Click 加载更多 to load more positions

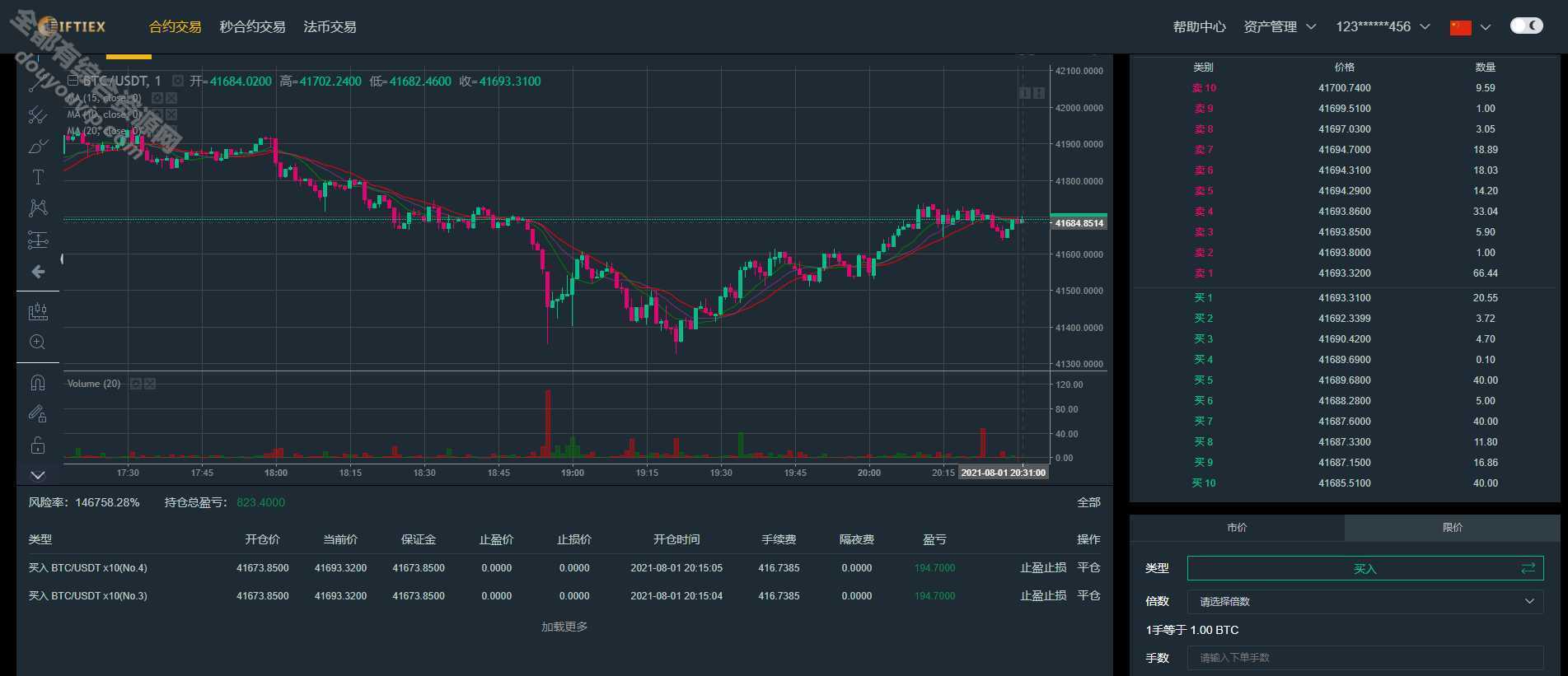tap(564, 627)
